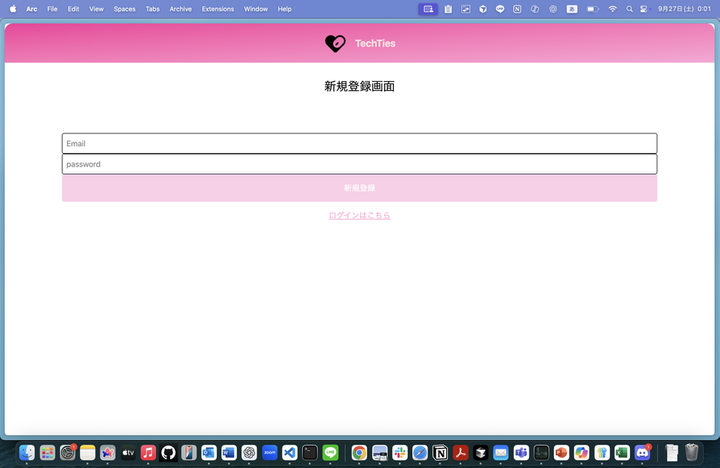Open Mail from the Dock
This screenshot has width=720, height=468.
(501, 453)
